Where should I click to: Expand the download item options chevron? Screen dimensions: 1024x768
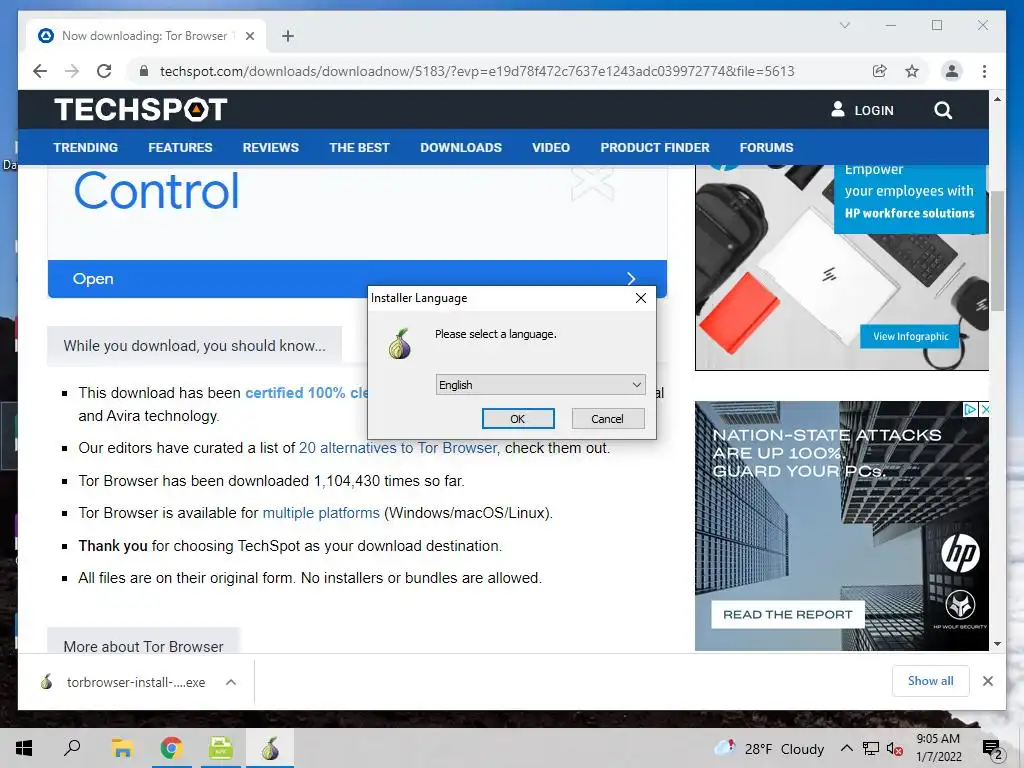pyautogui.click(x=231, y=682)
